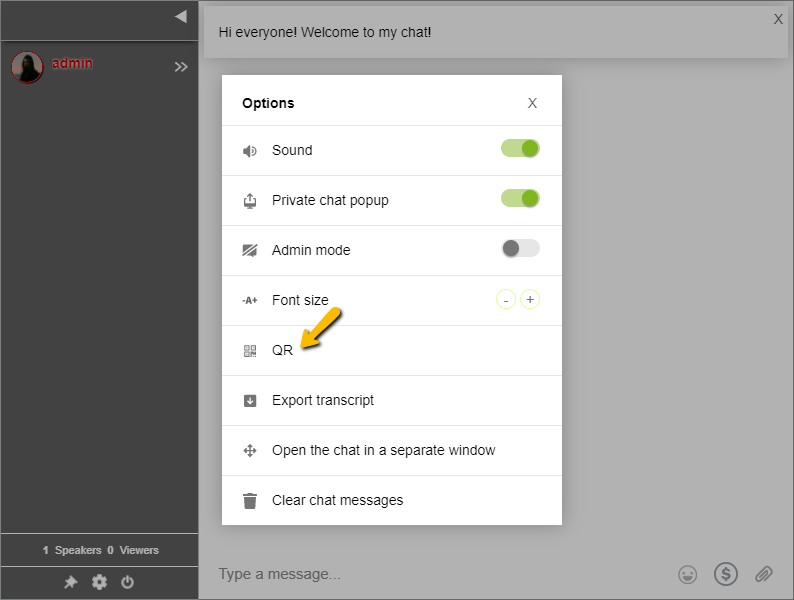This screenshot has height=600, width=794.
Task: Open settings gear in sidebar footer
Action: [99, 582]
